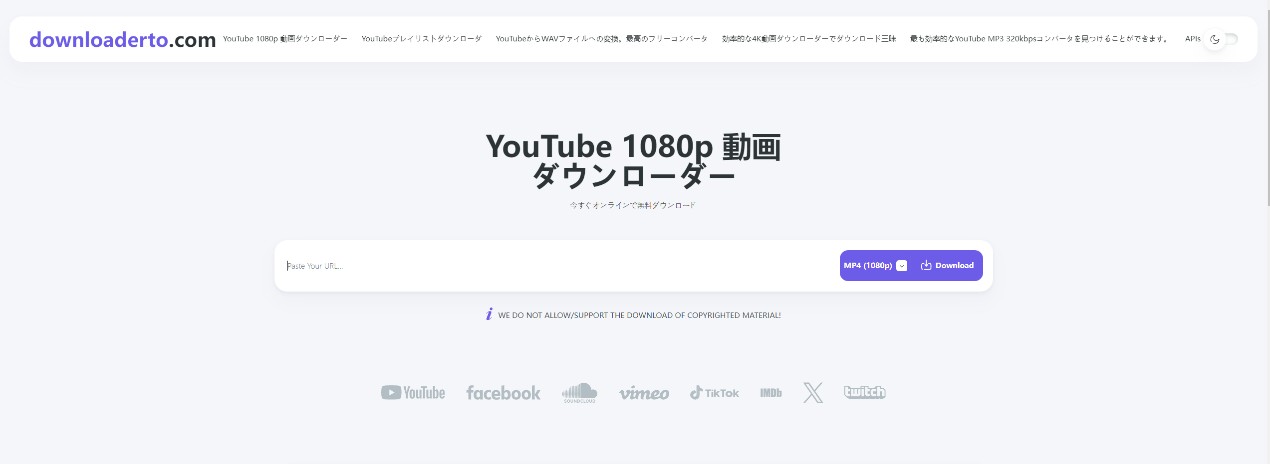The width and height of the screenshot is (1270, 464).
Task: Open the APIs nav link
Action: tap(1192, 39)
